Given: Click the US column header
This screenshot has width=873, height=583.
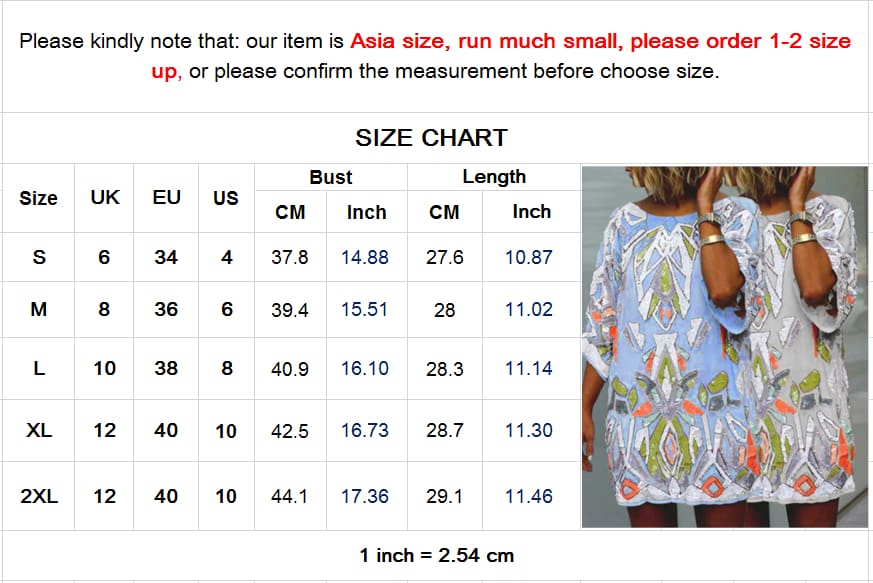Looking at the screenshot, I should pos(225,198).
